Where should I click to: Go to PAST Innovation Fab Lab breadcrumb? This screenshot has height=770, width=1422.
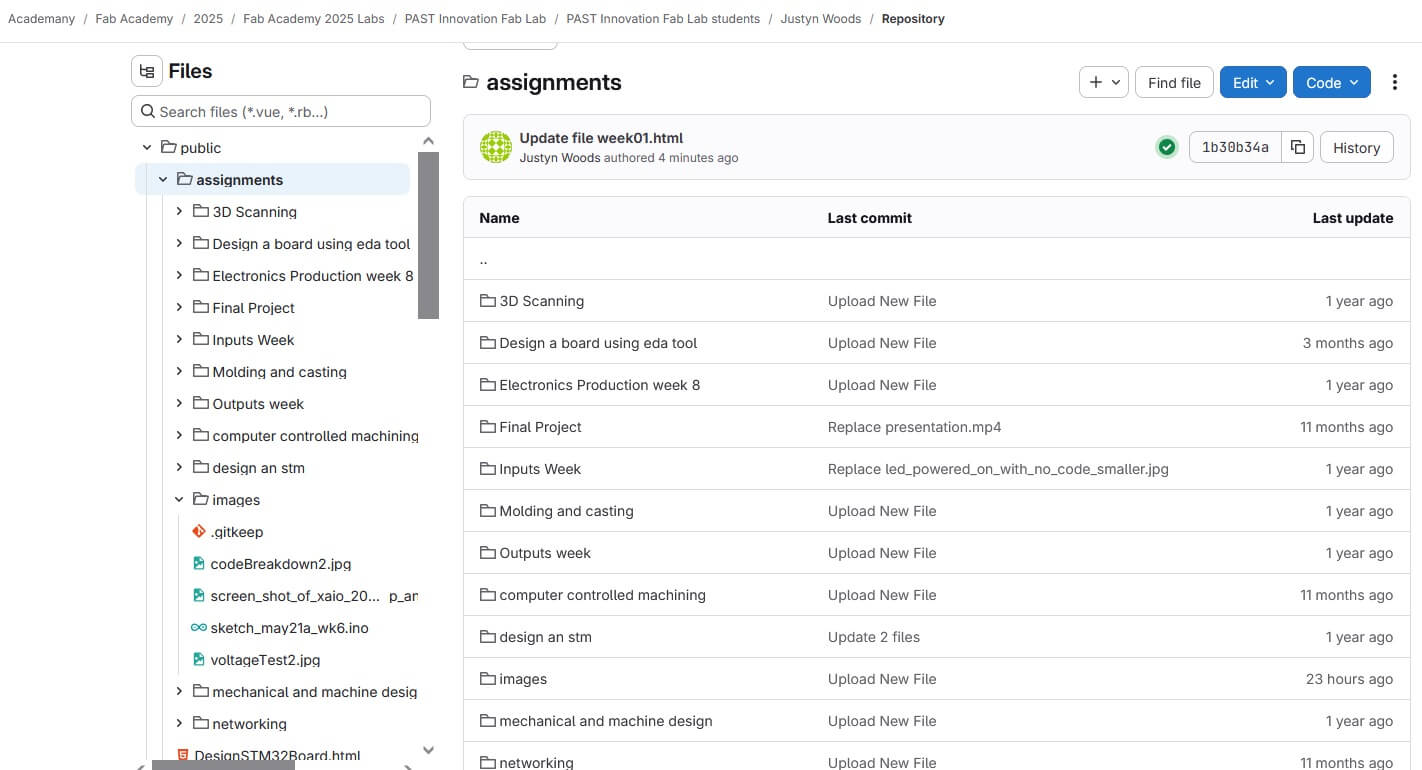pyautogui.click(x=475, y=19)
